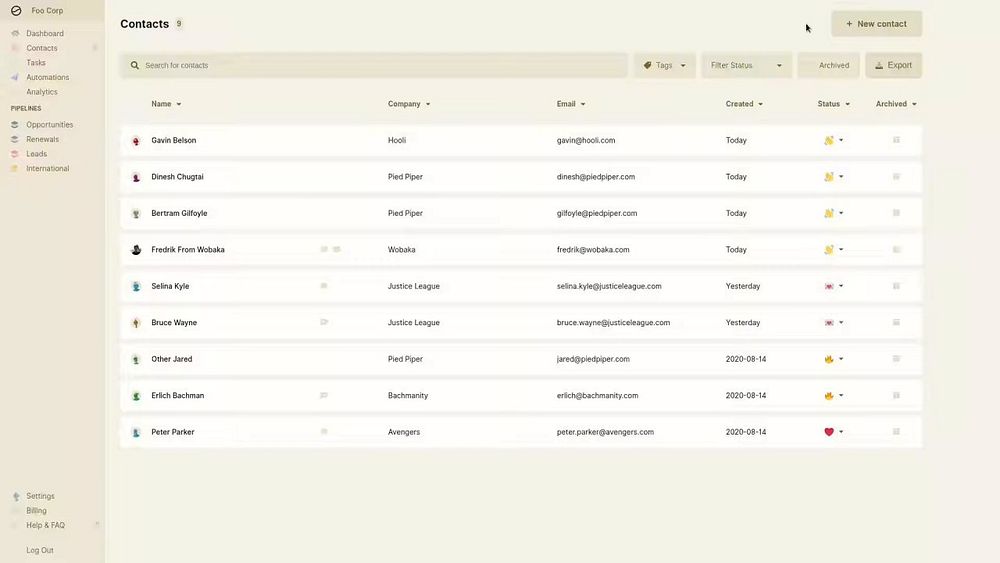Sort contacts by the Archived column
The image size is (1000, 563).
(x=896, y=104)
